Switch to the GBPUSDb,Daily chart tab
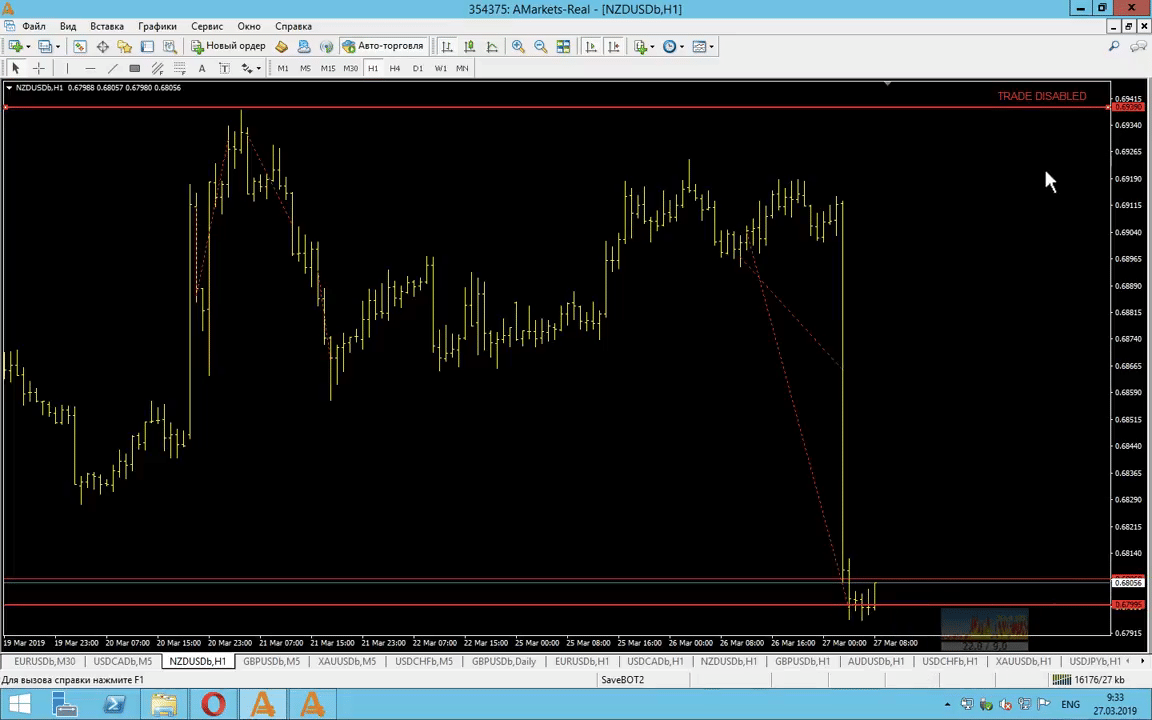The width and height of the screenshot is (1152, 720). (503, 661)
